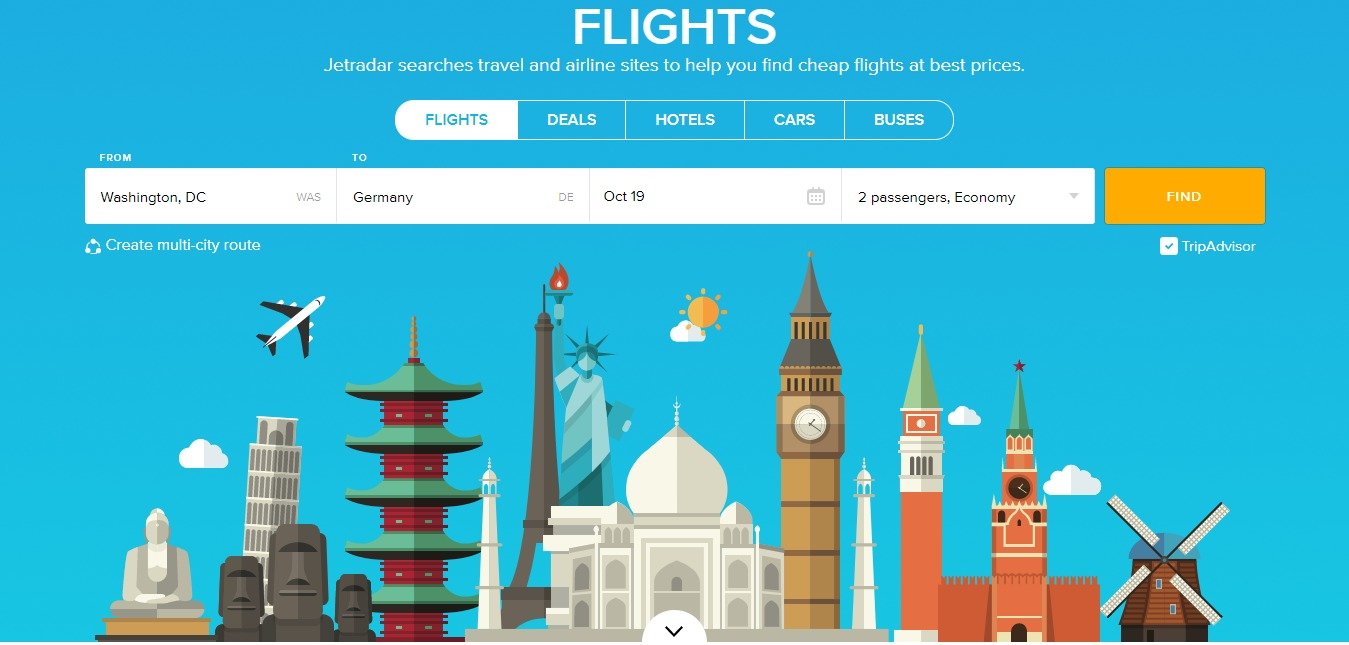Edit the FROM field Washington, DC

[x=210, y=196]
